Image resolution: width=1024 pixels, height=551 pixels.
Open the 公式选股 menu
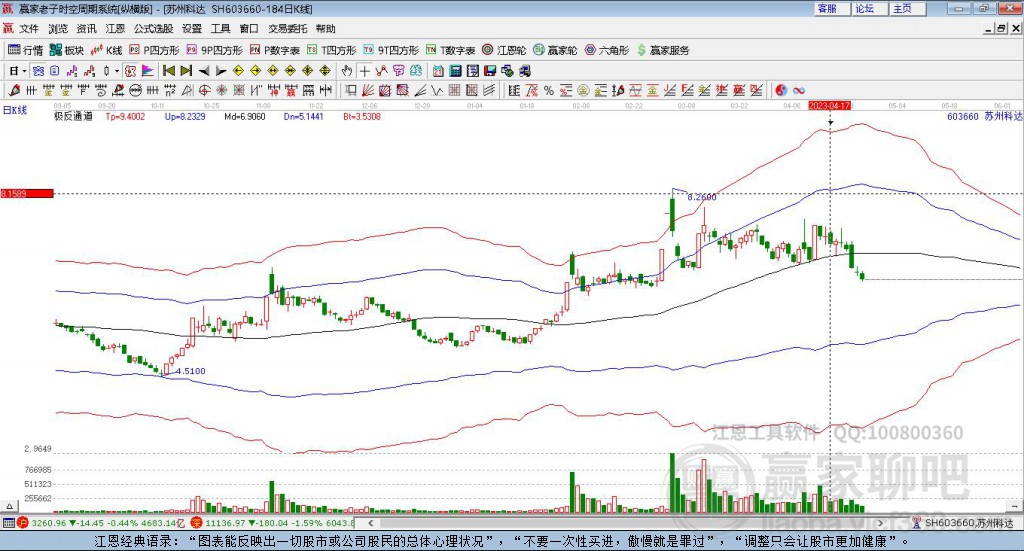coord(153,29)
